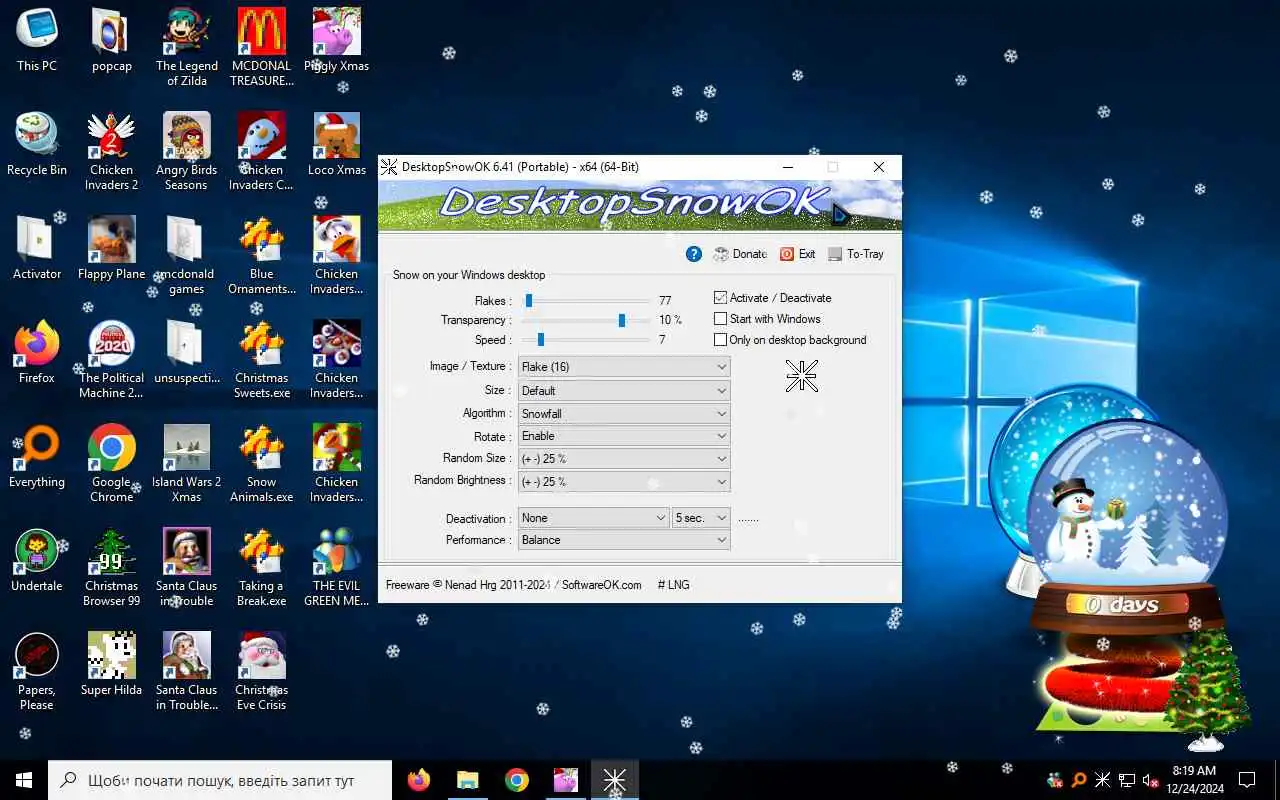Select the Blue Ornaments icon
Viewport: 1280px width, 800px height.
262,255
